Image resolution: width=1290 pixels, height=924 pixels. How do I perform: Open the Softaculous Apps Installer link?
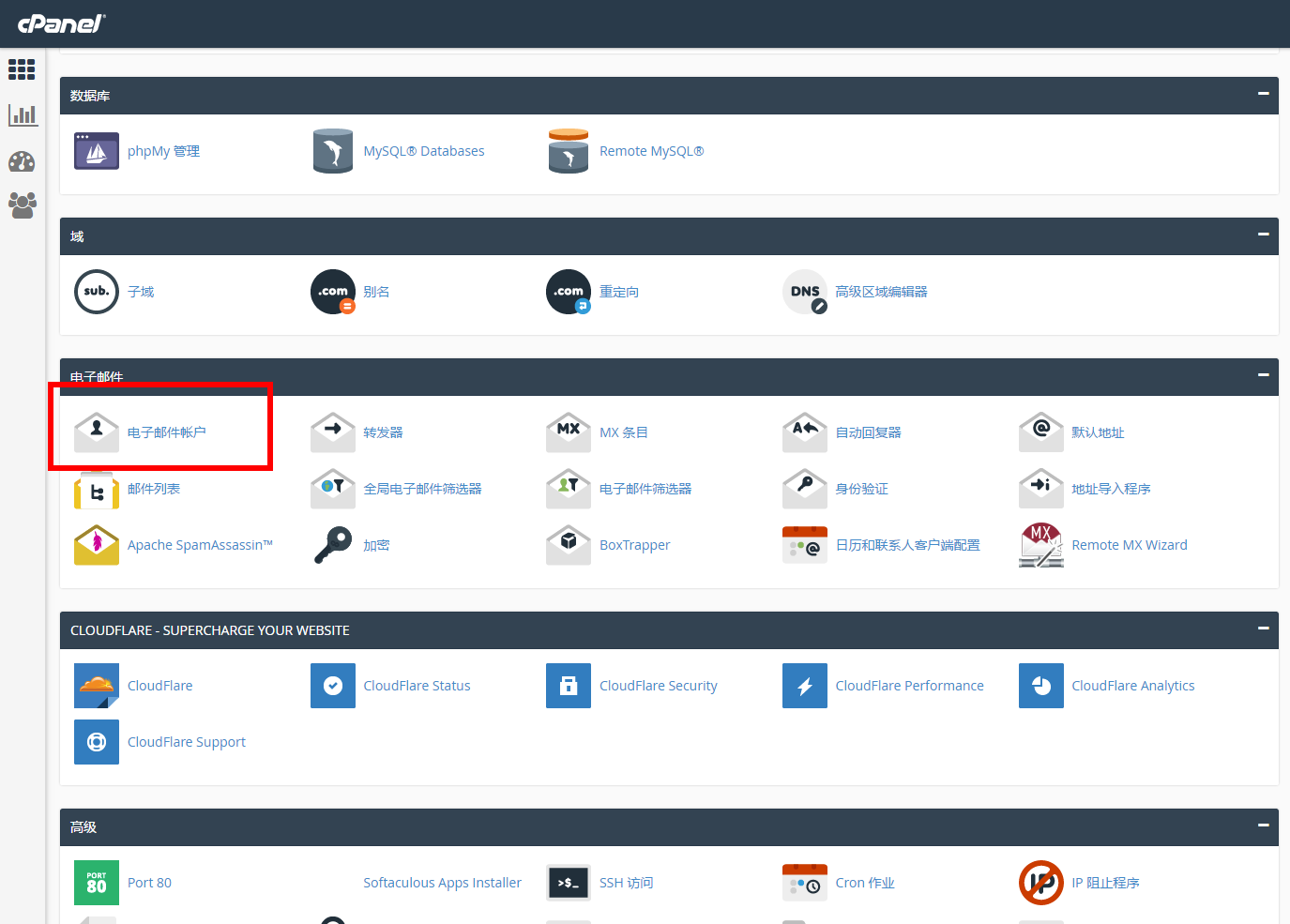[x=443, y=883]
